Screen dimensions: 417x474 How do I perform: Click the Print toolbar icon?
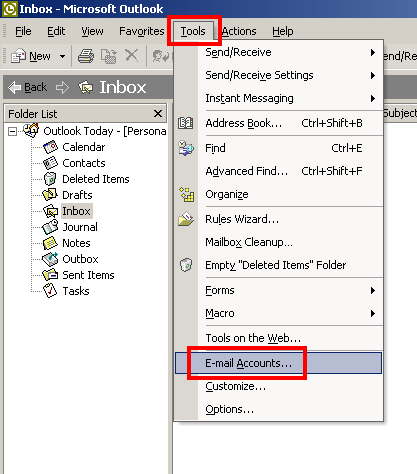[86, 56]
